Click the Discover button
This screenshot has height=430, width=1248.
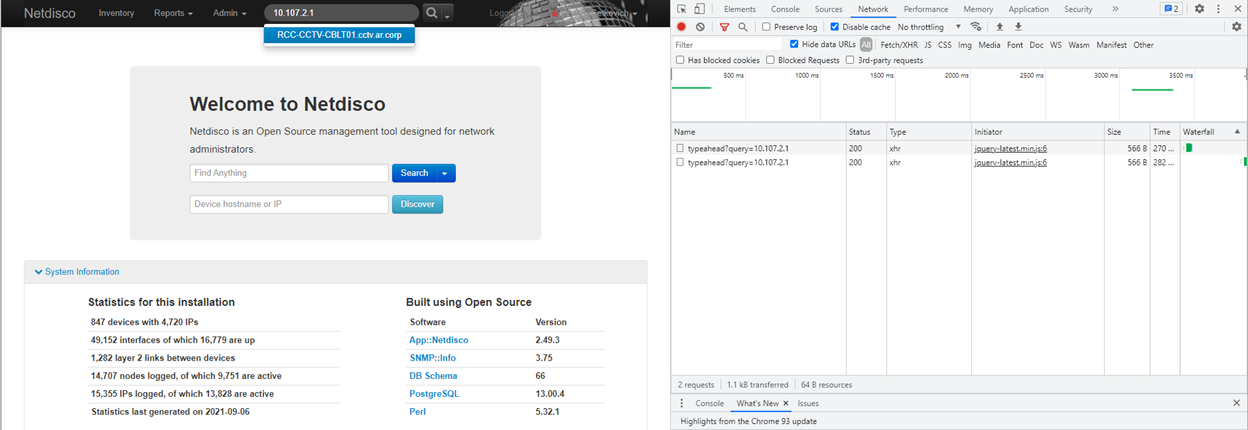pyautogui.click(x=417, y=204)
